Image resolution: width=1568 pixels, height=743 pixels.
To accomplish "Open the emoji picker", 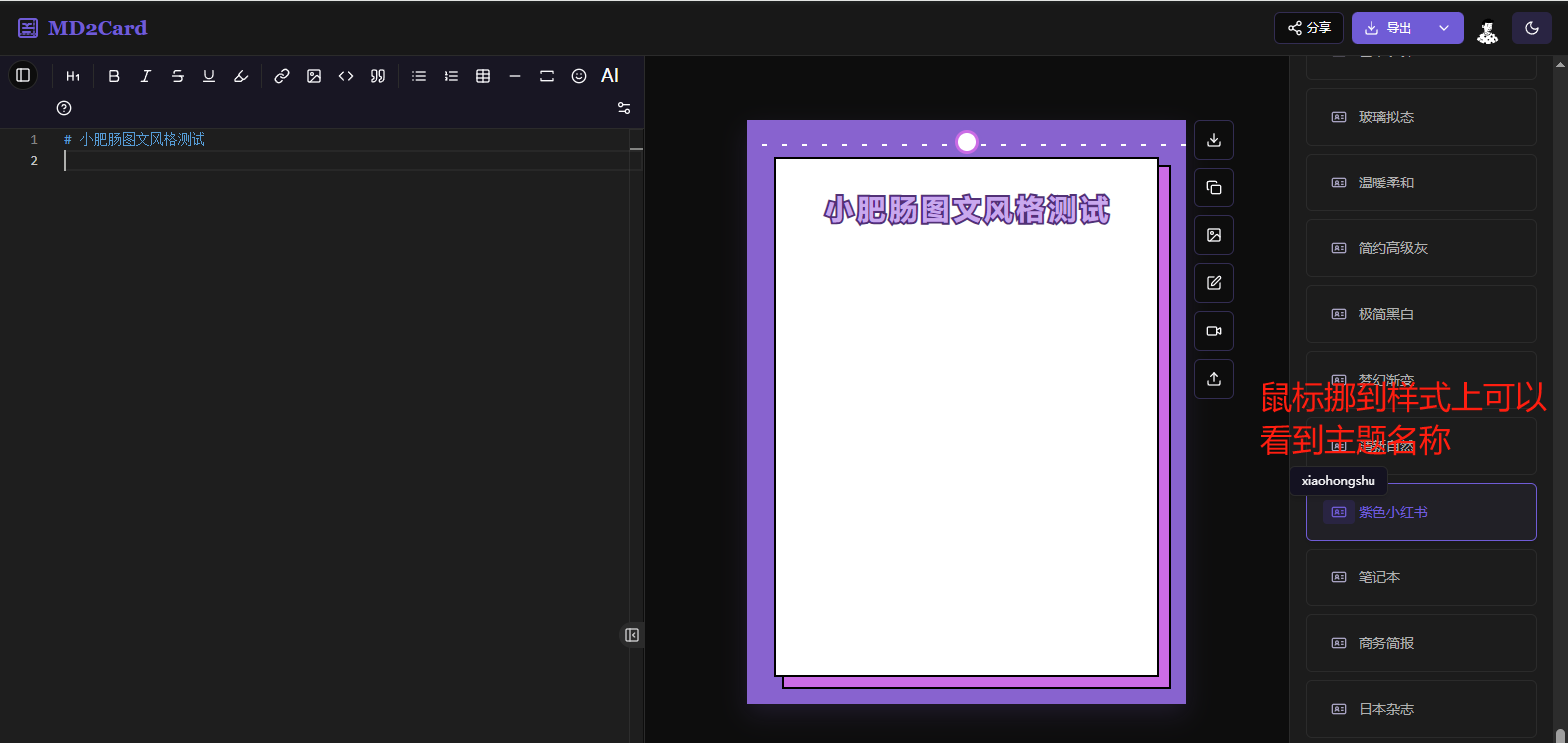I will [579, 76].
